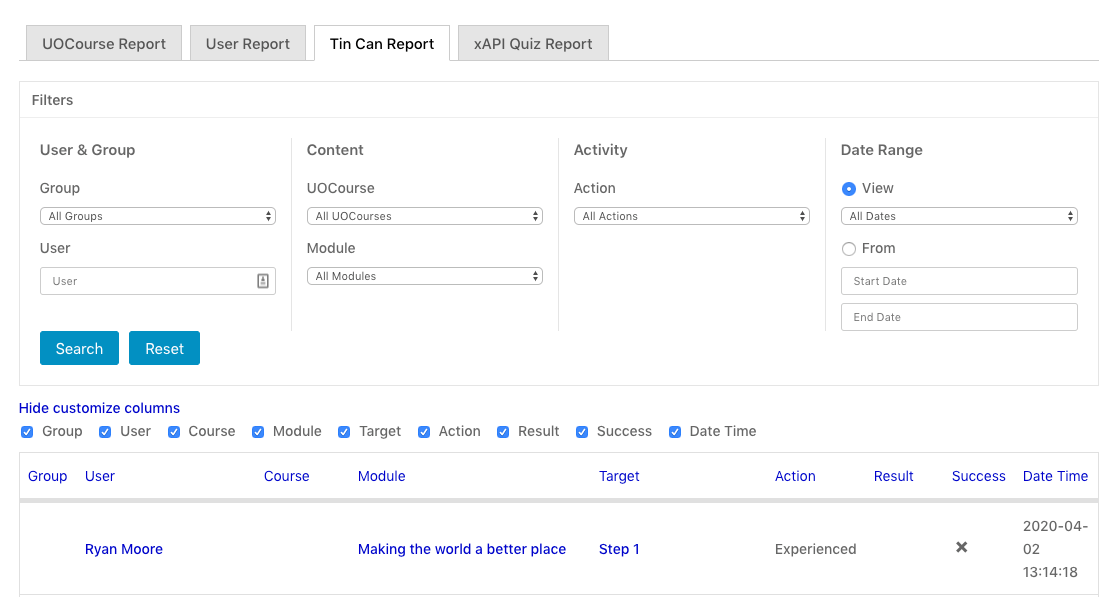Select the From date range radio button
Image resolution: width=1115 pixels, height=597 pixels.
(x=849, y=249)
